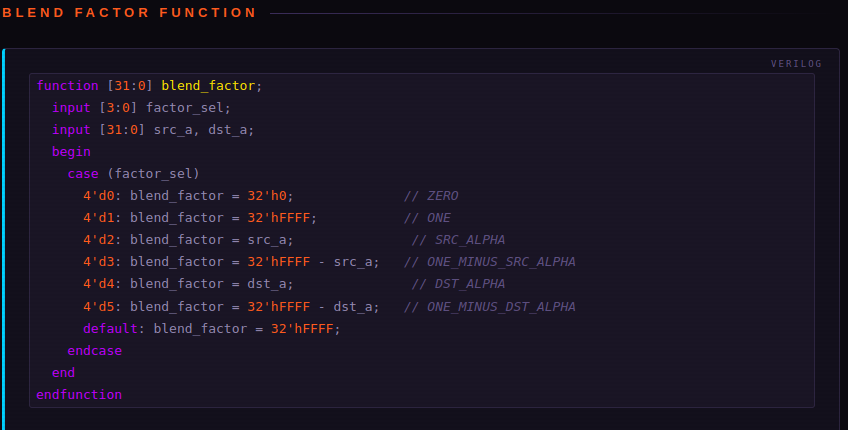
Task: Click the 4'd5 case label
Action: tap(98, 307)
